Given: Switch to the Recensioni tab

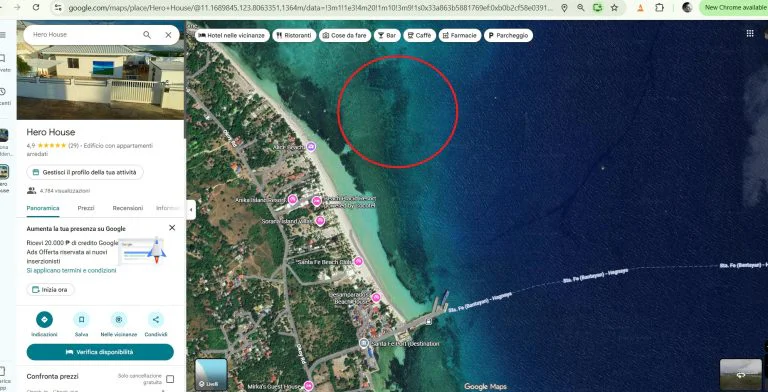Looking at the screenshot, I should click(x=128, y=208).
